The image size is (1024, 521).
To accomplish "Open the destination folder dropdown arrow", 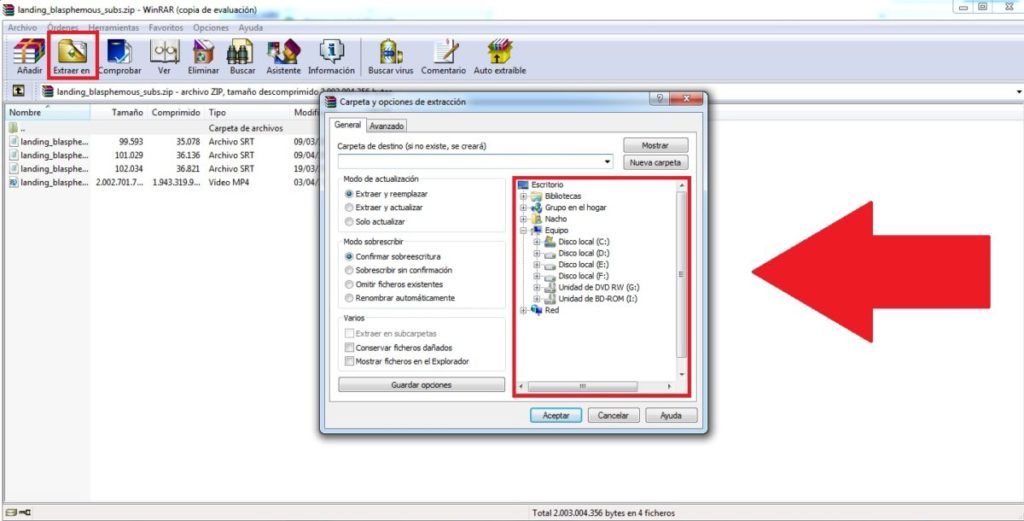I will pyautogui.click(x=607, y=161).
